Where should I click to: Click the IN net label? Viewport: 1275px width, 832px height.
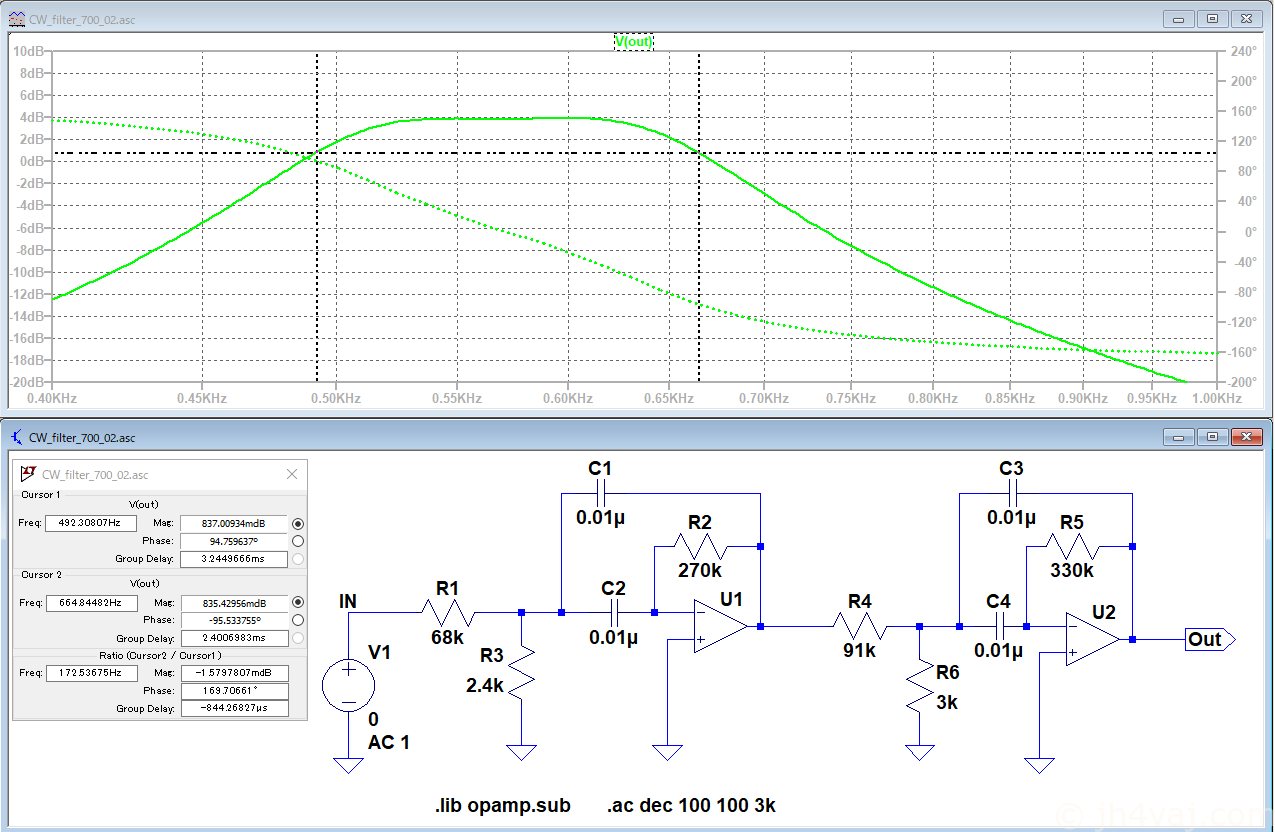348,602
